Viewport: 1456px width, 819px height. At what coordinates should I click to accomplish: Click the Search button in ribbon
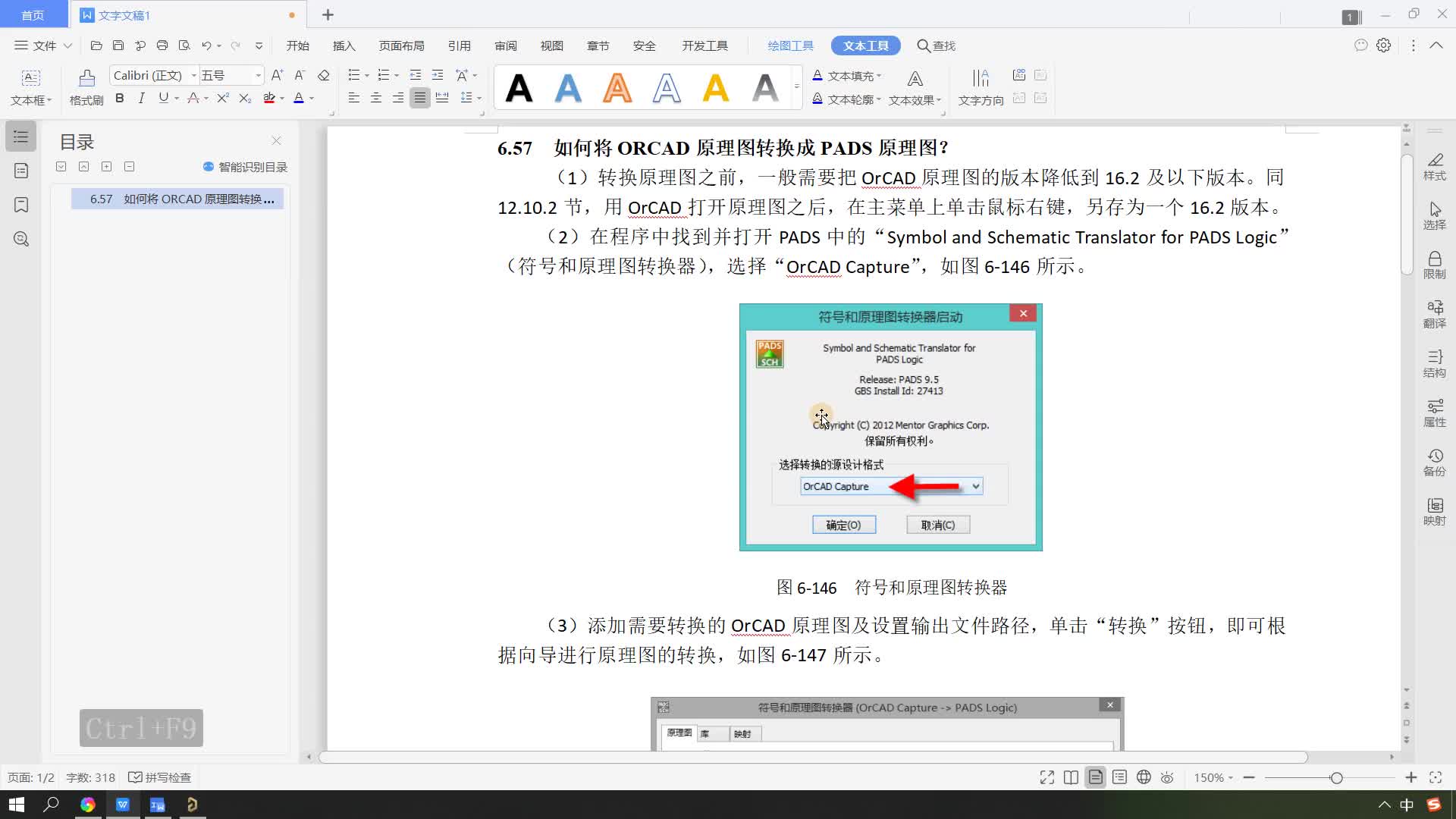pyautogui.click(x=936, y=45)
